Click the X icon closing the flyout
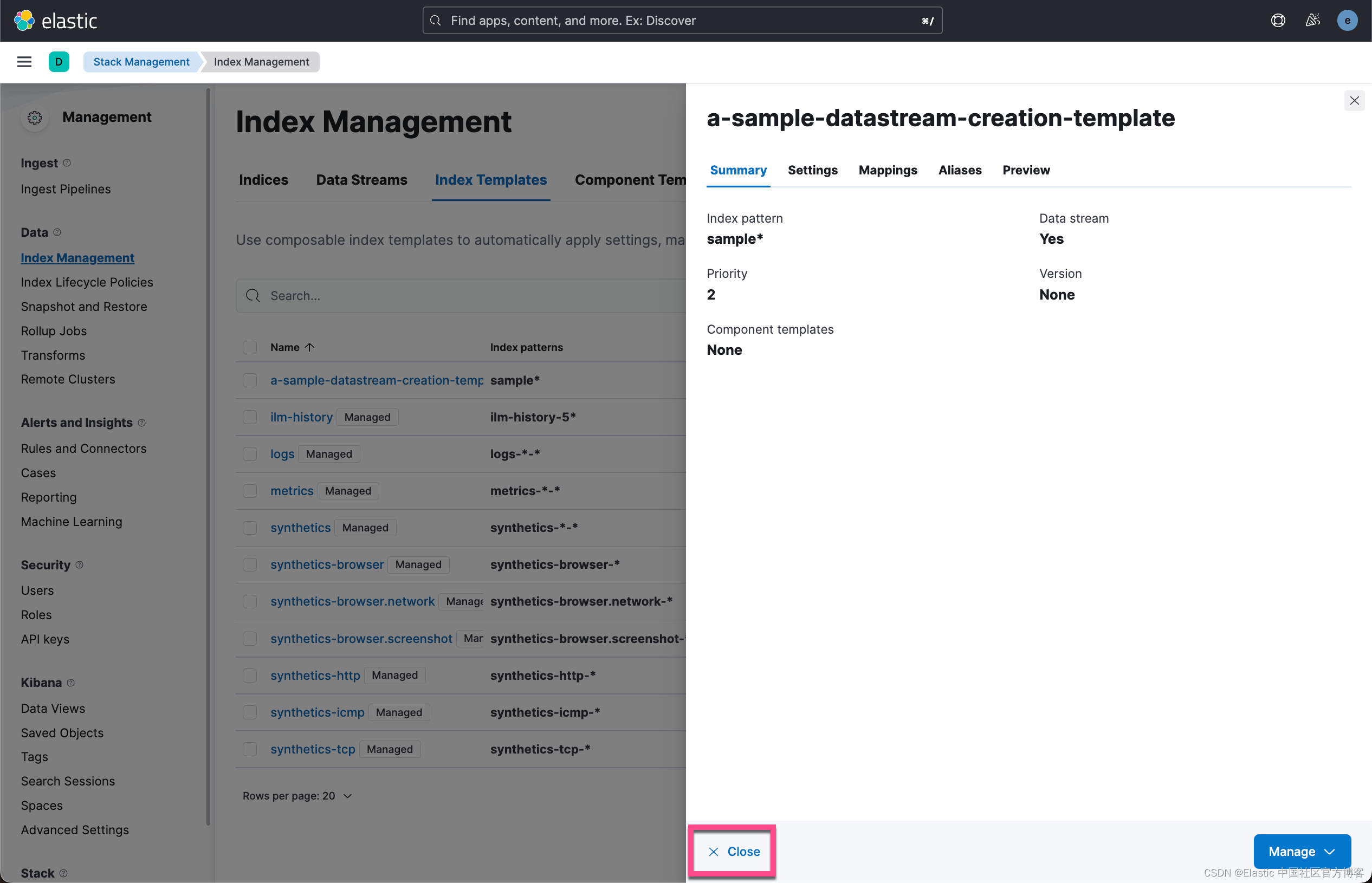Viewport: 1372px width, 883px height. pos(1354,101)
